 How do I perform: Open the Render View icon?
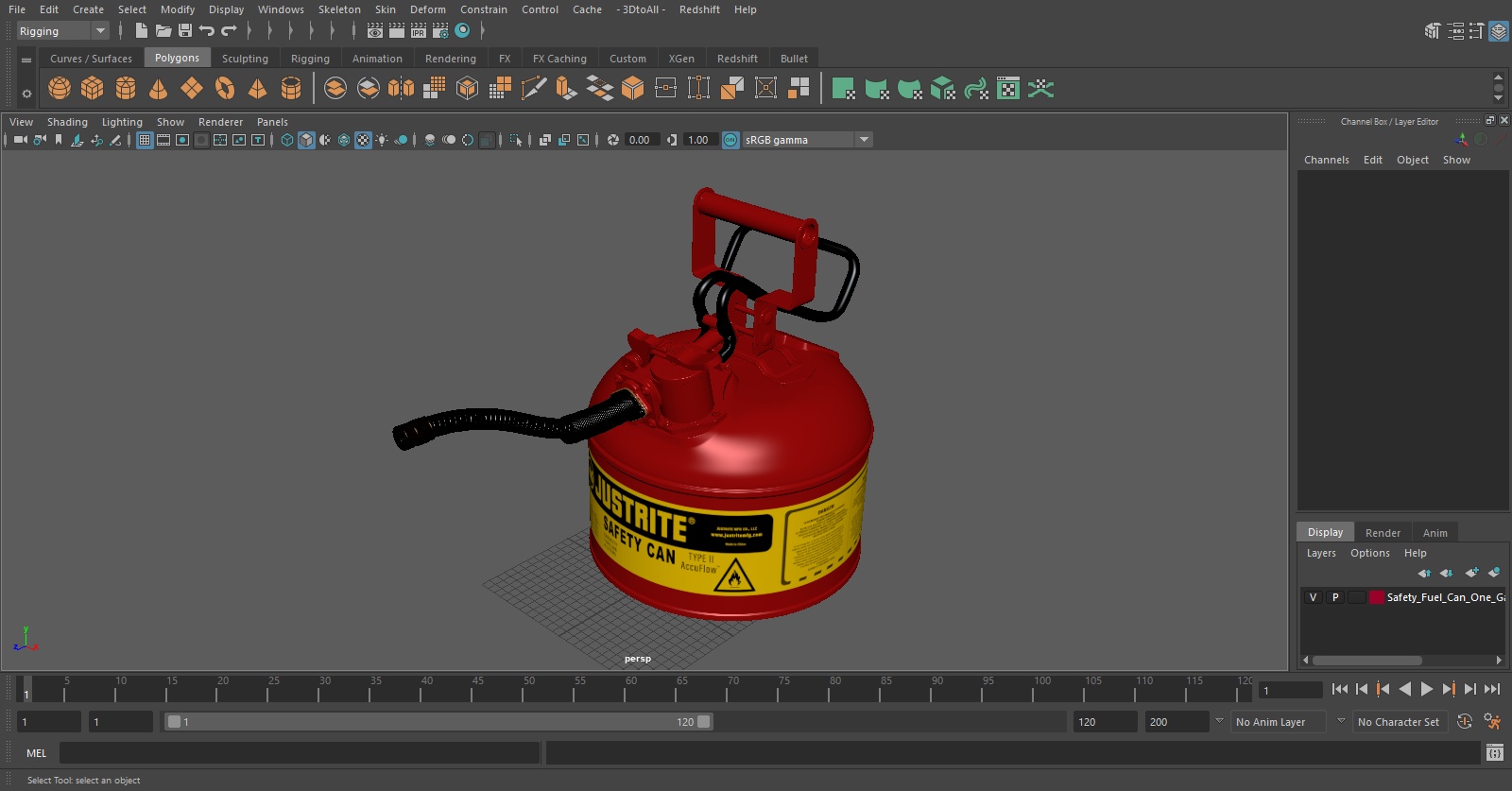pos(375,31)
